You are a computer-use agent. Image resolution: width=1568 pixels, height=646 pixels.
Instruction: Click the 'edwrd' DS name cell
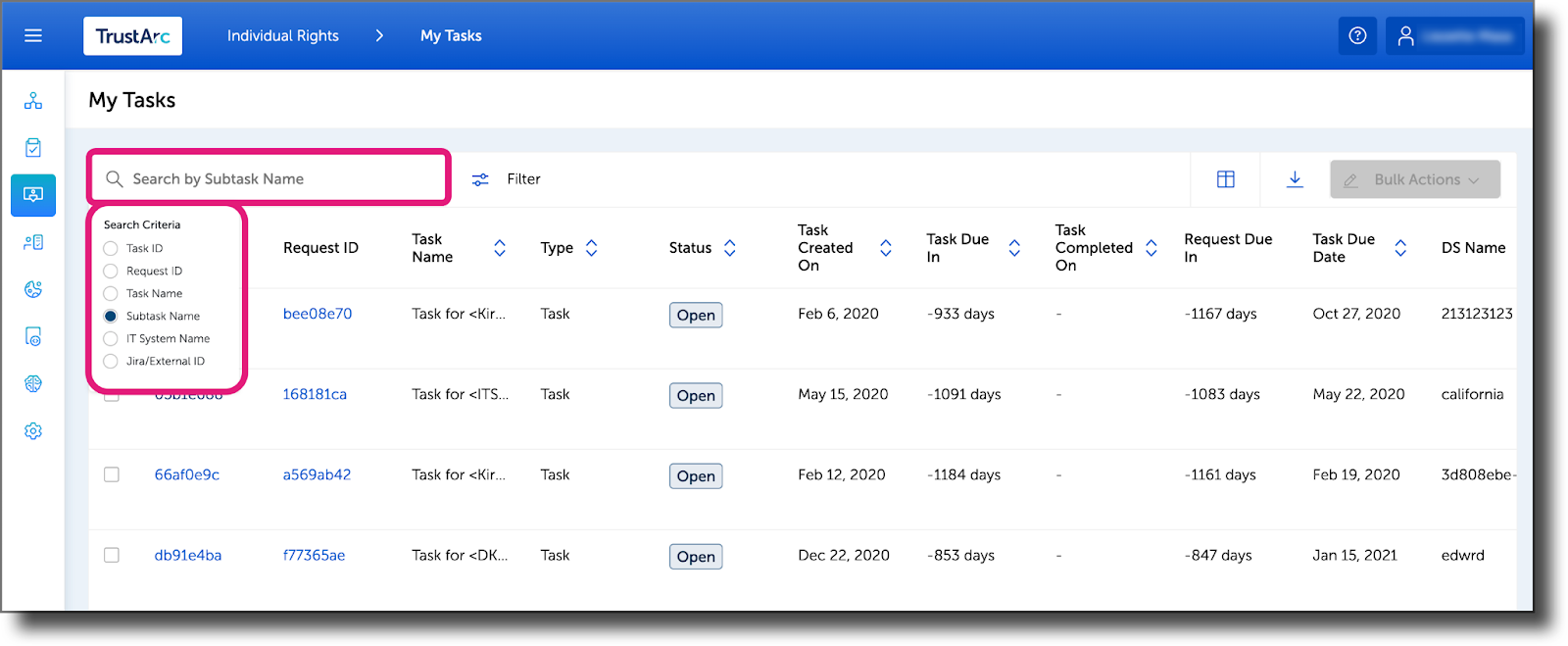pos(1462,555)
